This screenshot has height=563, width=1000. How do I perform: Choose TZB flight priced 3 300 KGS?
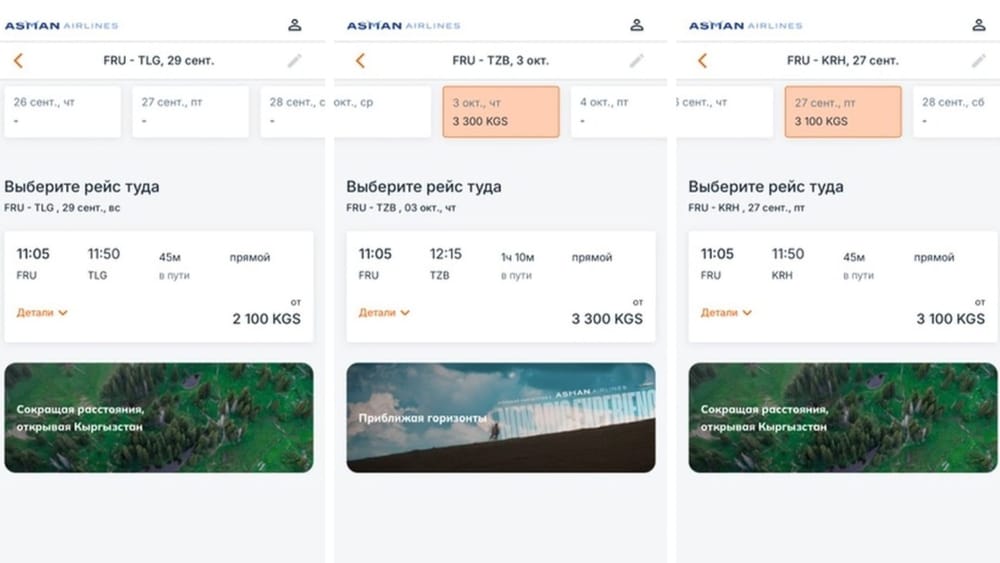[501, 286]
